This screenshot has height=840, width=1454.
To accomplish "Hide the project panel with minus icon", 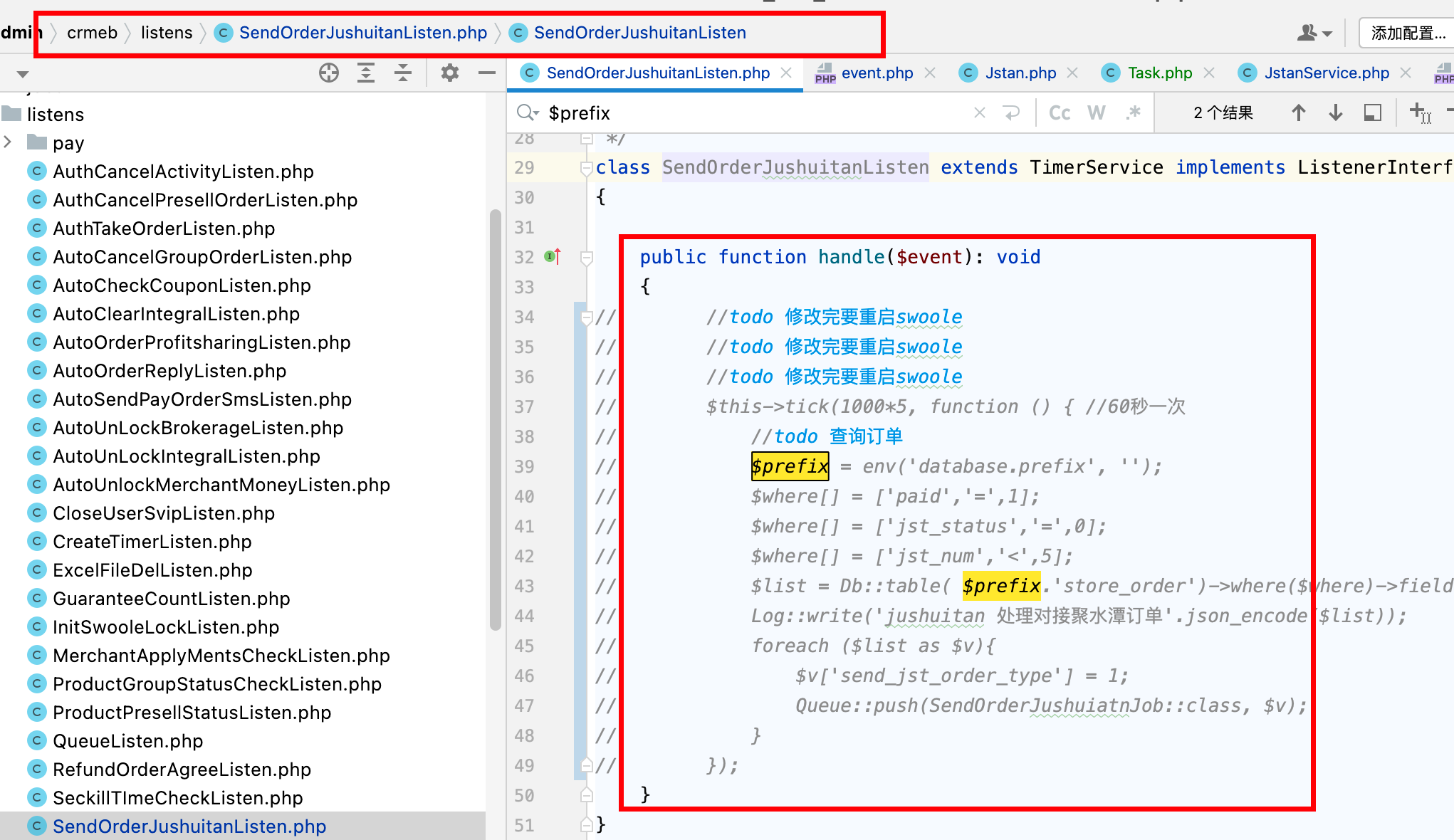I will [x=487, y=73].
